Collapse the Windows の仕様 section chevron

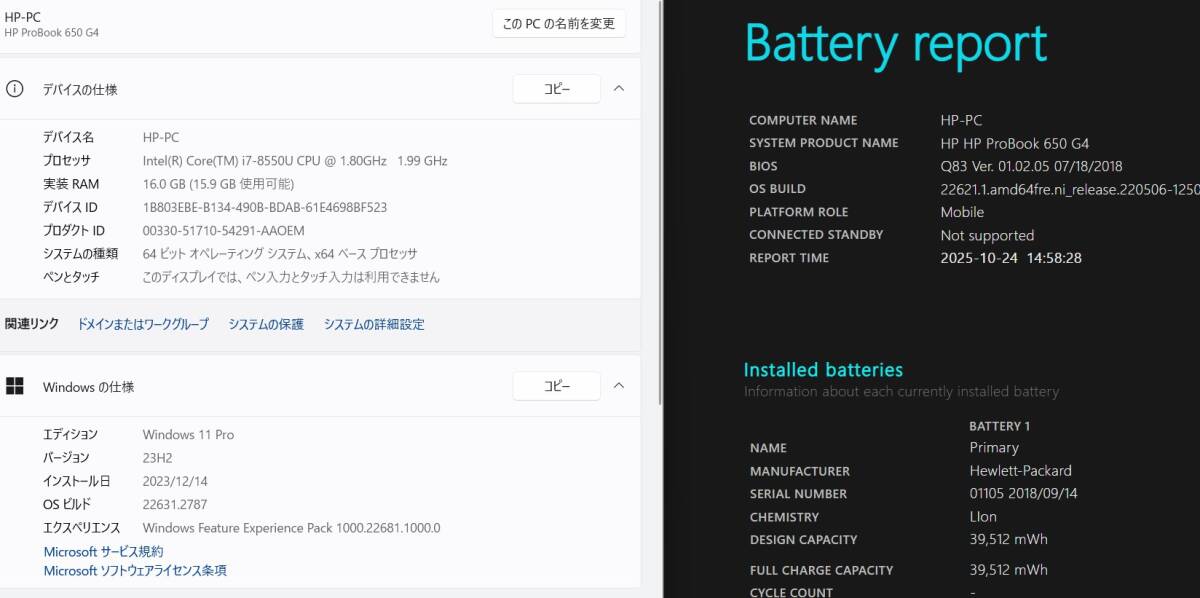618,386
